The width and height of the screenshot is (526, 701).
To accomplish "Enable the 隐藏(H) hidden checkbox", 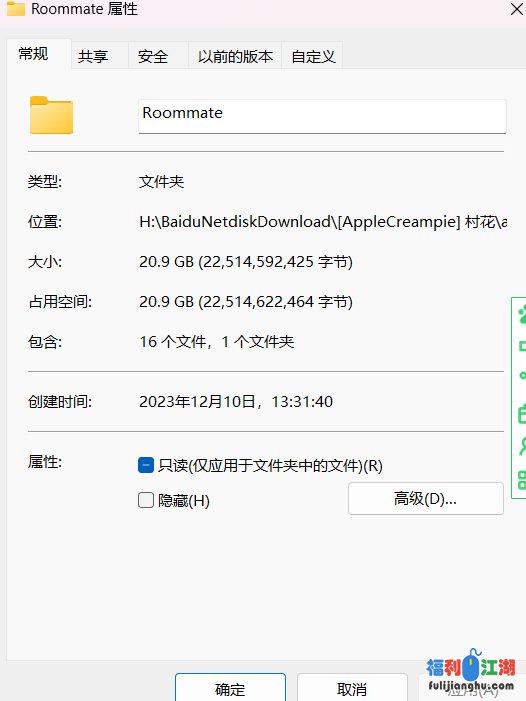I will (146, 500).
